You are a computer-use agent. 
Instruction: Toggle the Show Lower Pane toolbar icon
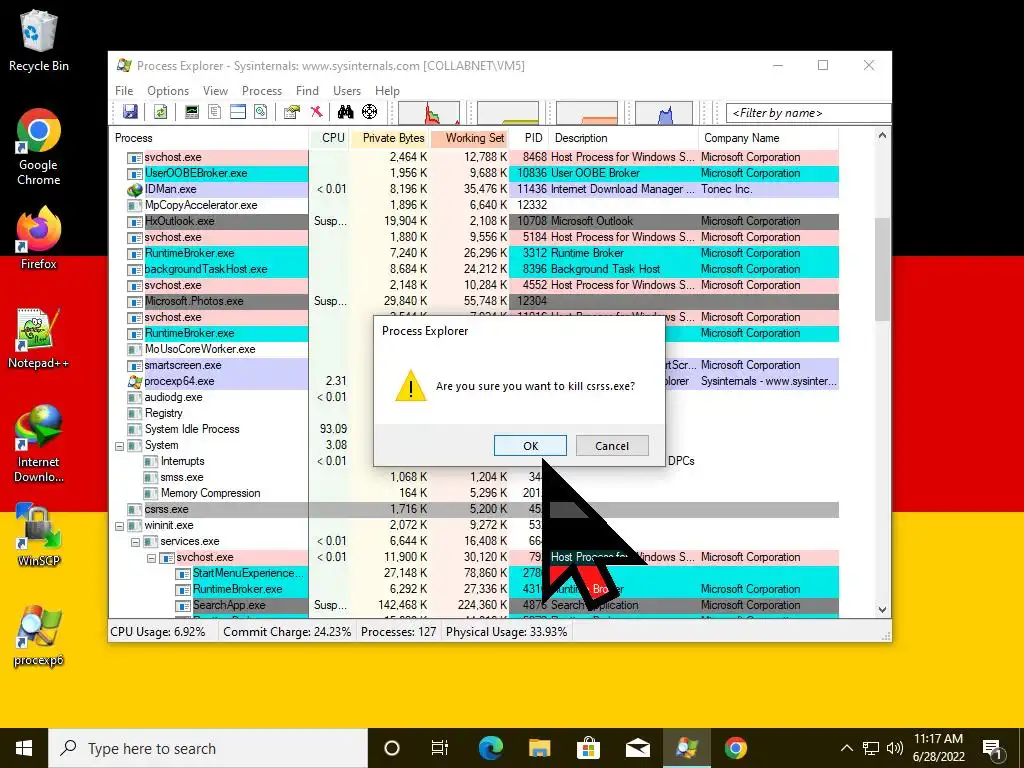click(238, 112)
